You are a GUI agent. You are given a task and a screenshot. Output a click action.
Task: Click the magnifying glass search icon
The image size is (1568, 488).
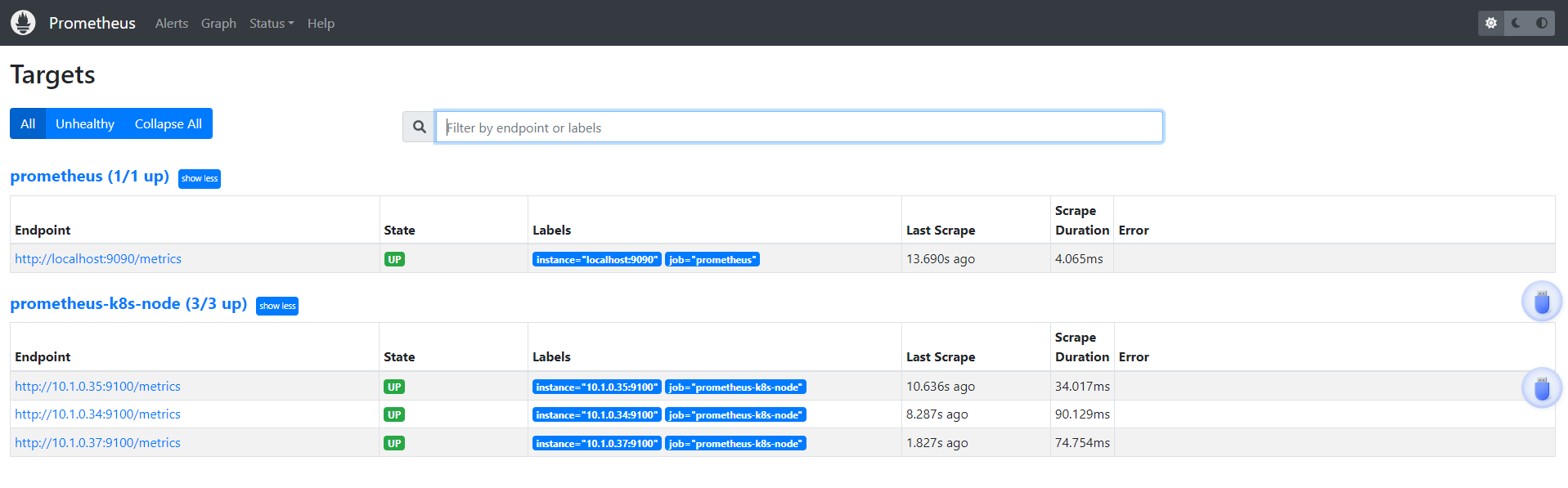coord(419,127)
